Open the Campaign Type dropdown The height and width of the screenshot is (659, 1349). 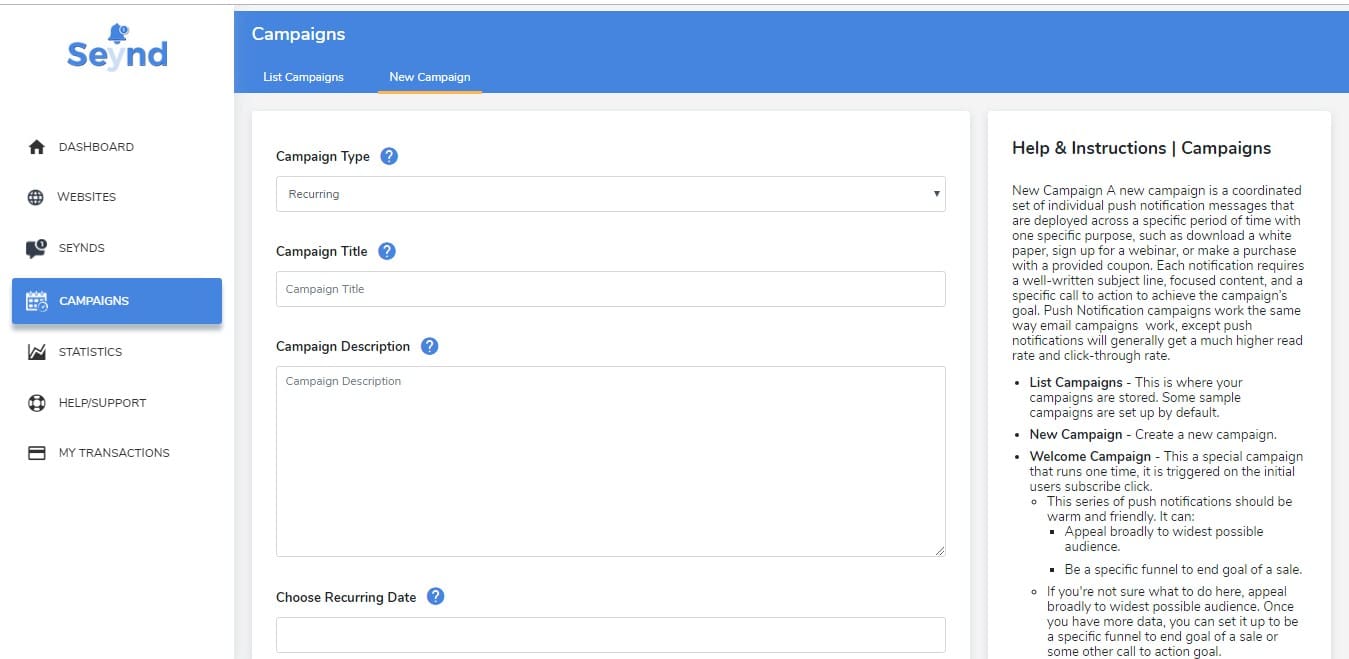[610, 194]
